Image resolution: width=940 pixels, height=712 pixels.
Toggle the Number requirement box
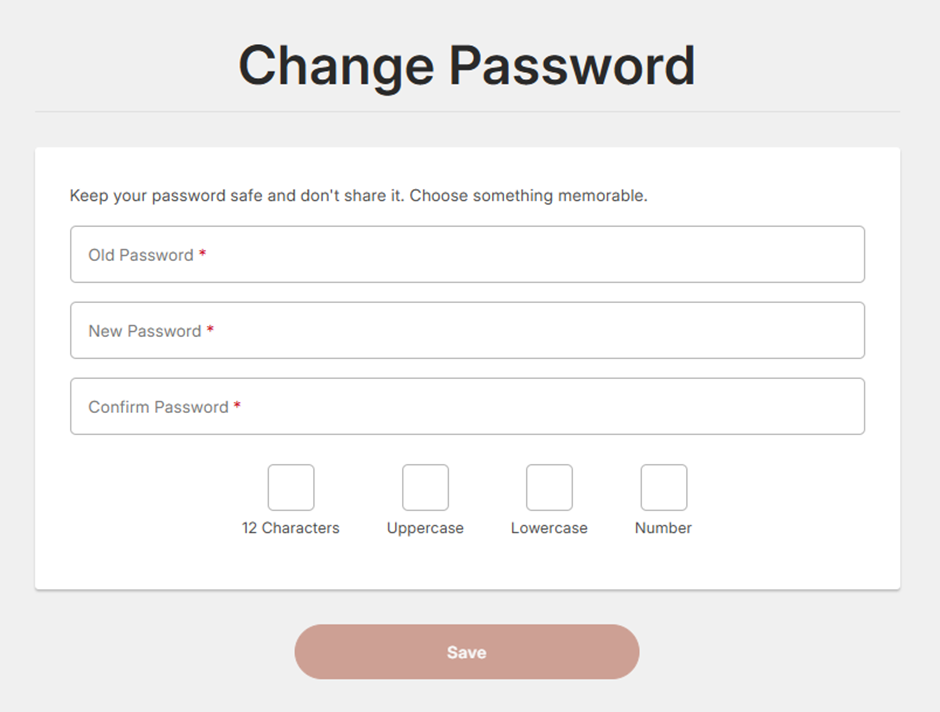point(663,488)
